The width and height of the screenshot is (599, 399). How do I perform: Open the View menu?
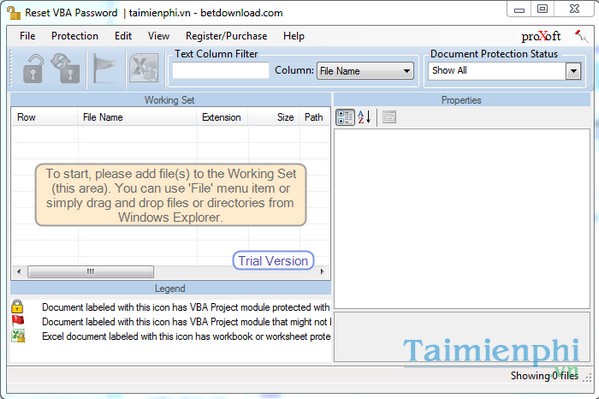(159, 36)
